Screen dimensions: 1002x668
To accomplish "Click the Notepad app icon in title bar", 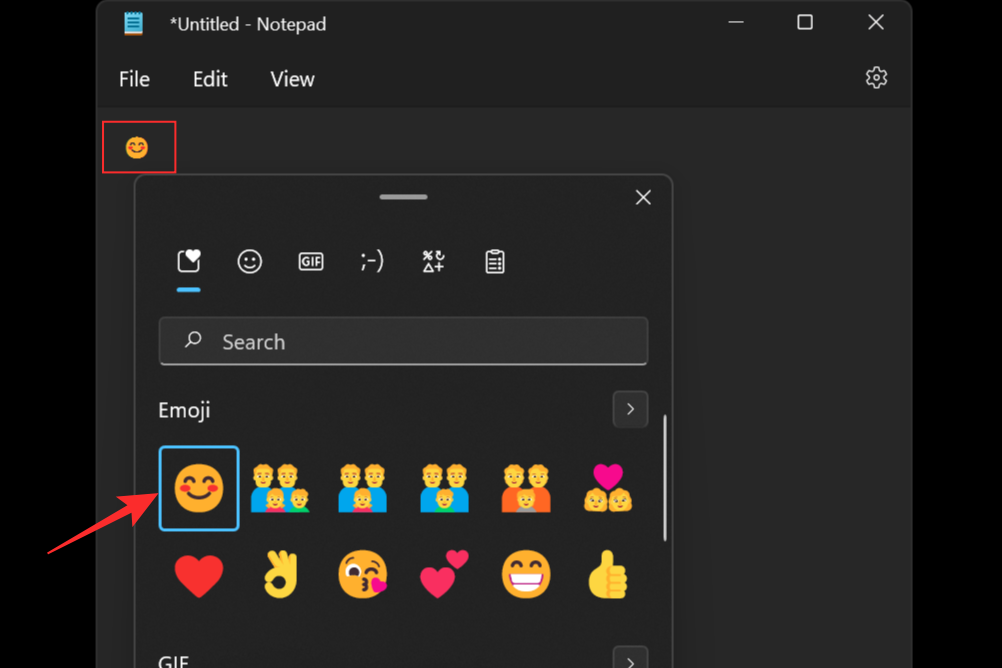I will (134, 24).
